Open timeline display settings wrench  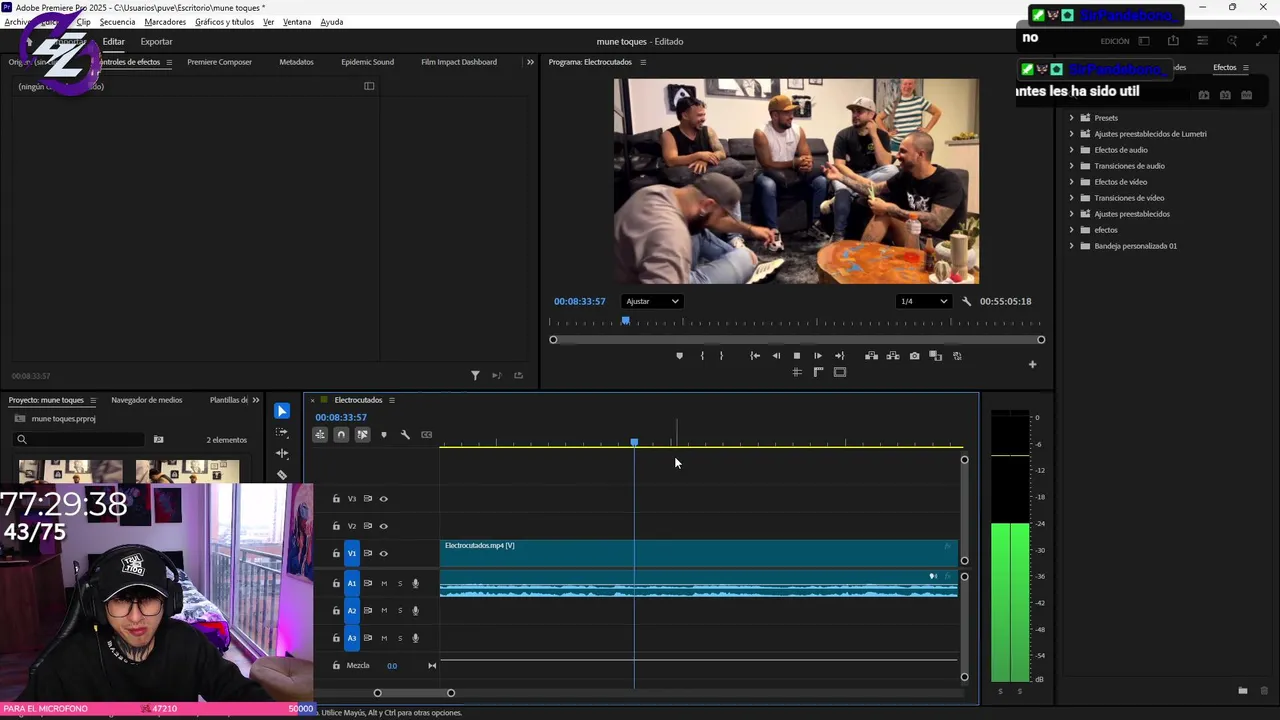[x=405, y=435]
